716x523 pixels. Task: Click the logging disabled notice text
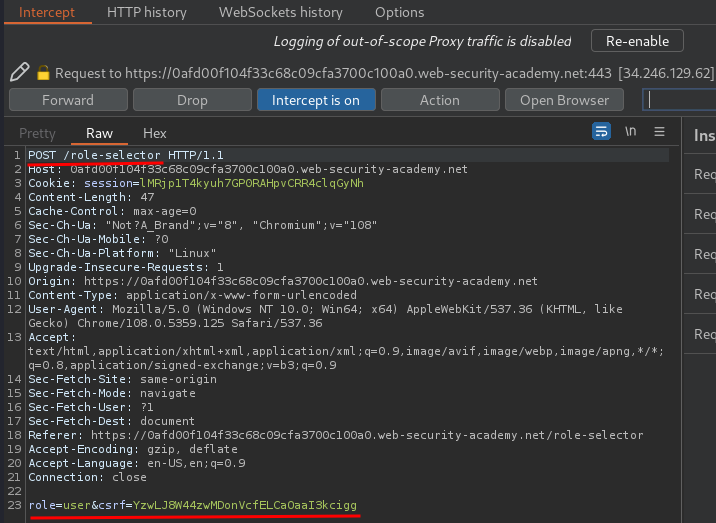(422, 41)
